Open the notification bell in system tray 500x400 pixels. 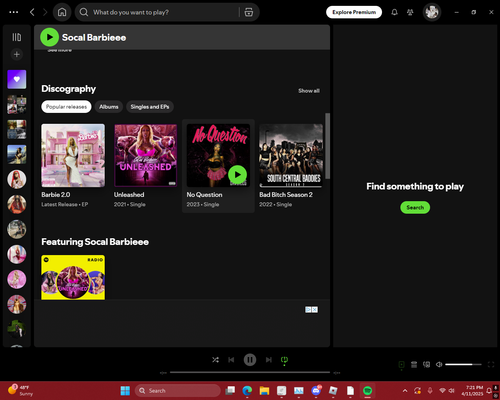point(489,390)
